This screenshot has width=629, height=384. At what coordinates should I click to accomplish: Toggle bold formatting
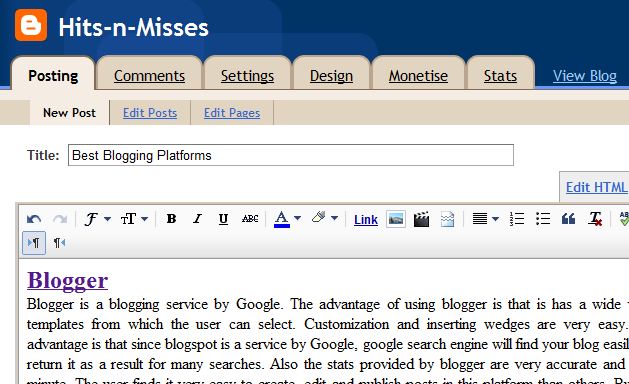coord(171,219)
